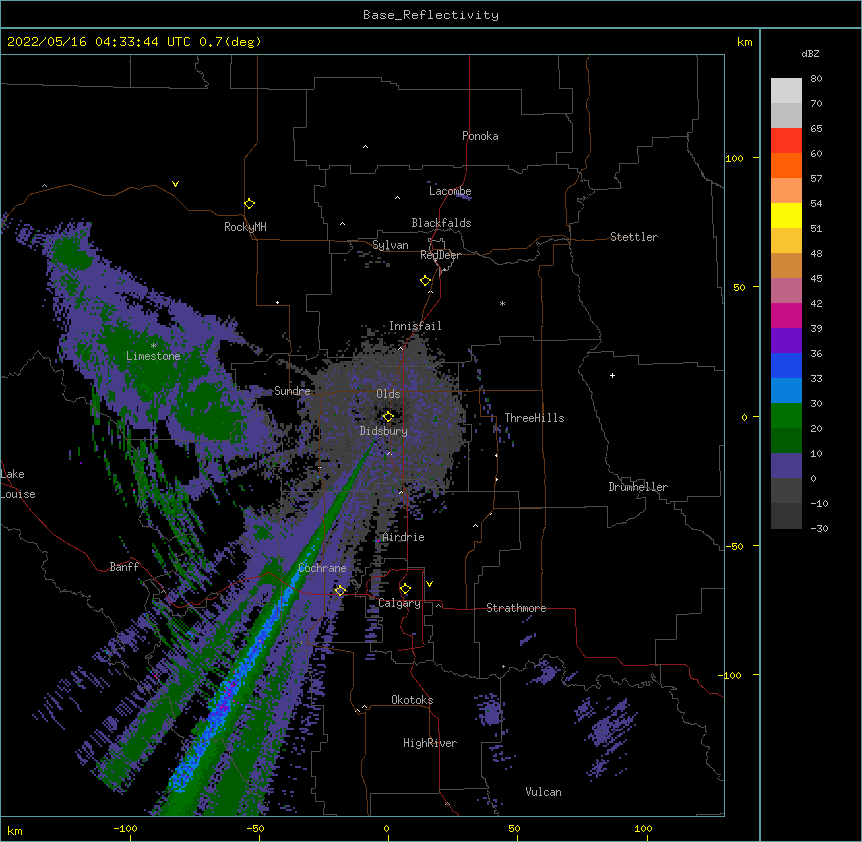Screen dimensions: 862x842
Task: Click the Lacombe city label
Action: point(450,191)
